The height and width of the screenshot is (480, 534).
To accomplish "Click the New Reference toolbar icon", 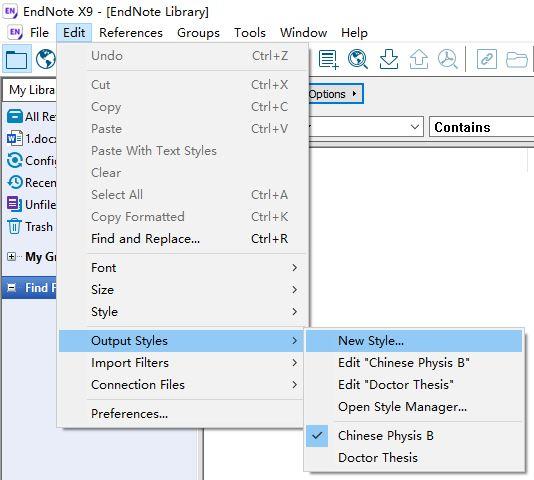I will [328, 60].
